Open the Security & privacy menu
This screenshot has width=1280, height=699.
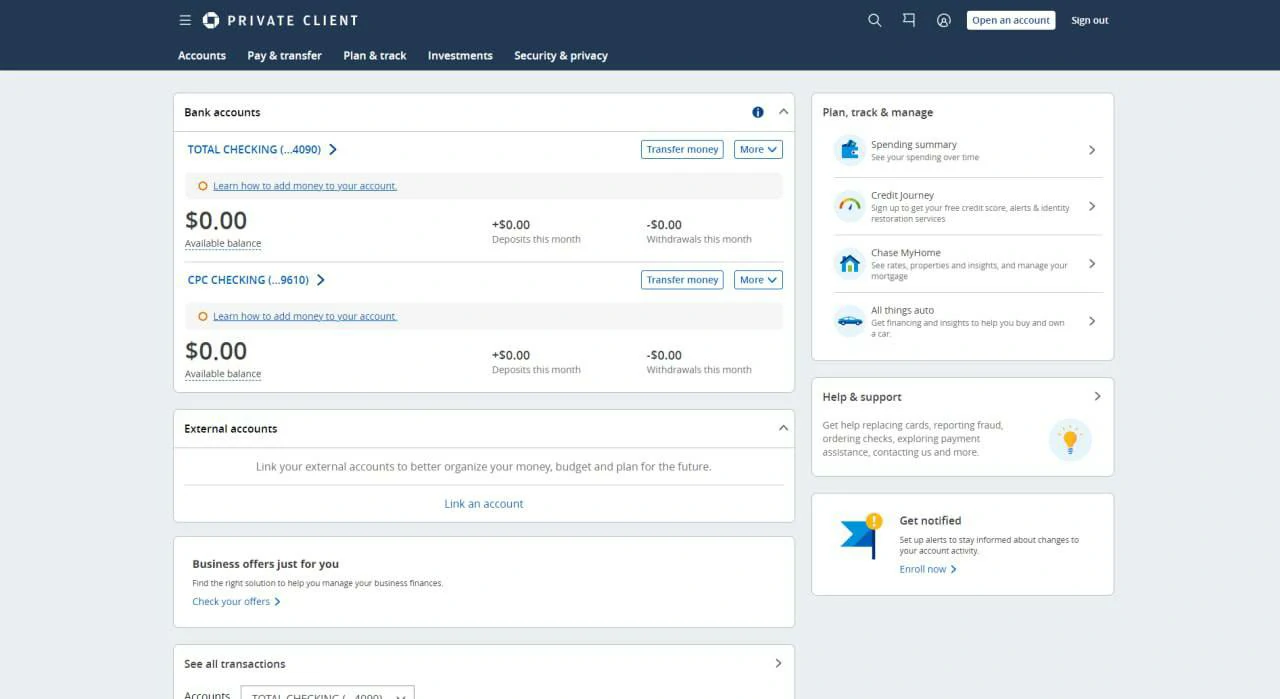[561, 56]
